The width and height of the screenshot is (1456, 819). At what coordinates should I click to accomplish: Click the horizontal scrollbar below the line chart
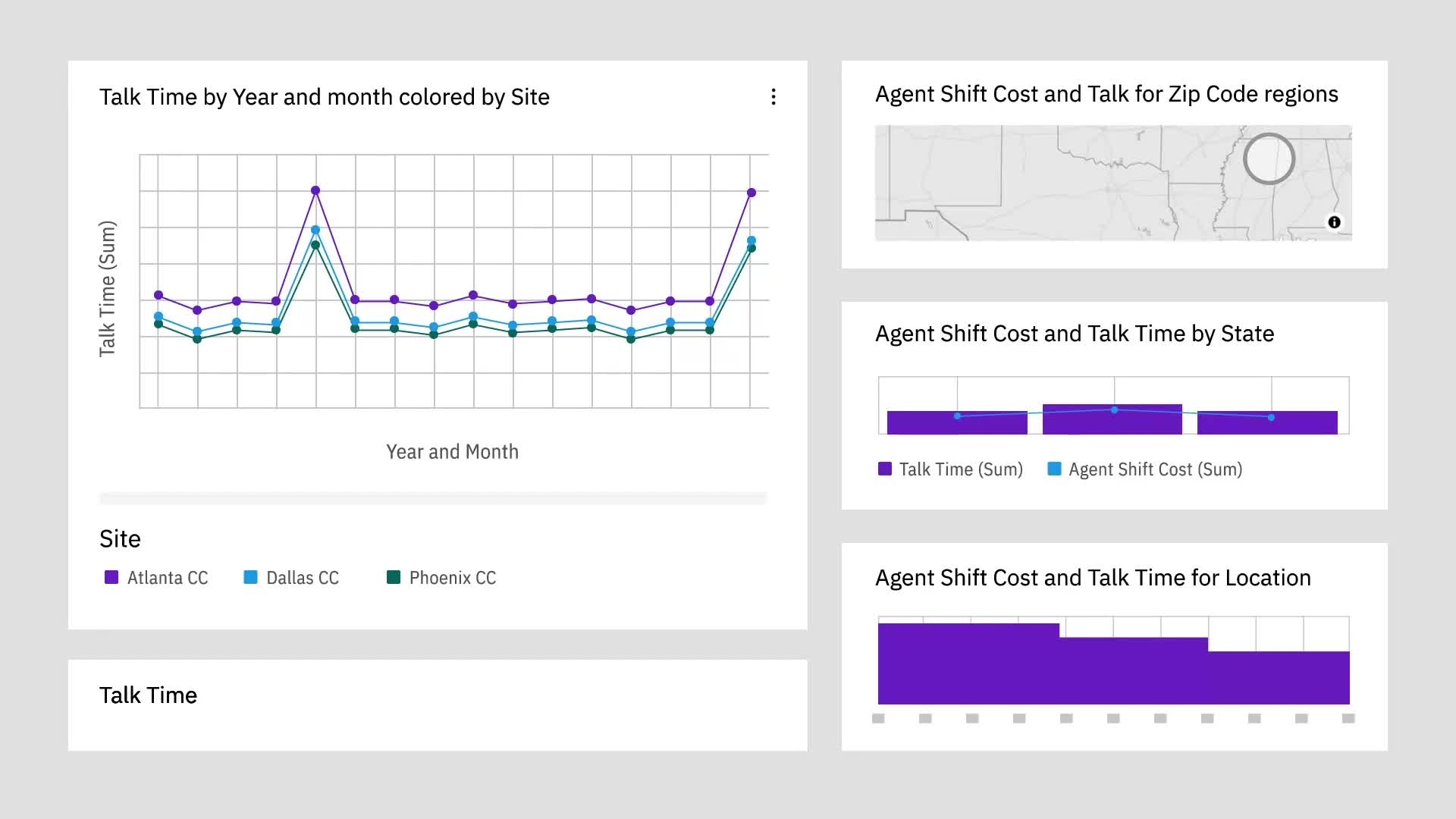[433, 498]
